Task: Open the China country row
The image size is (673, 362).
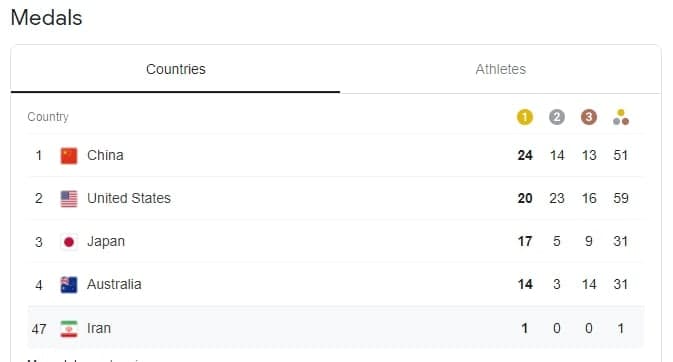Action: tap(336, 155)
